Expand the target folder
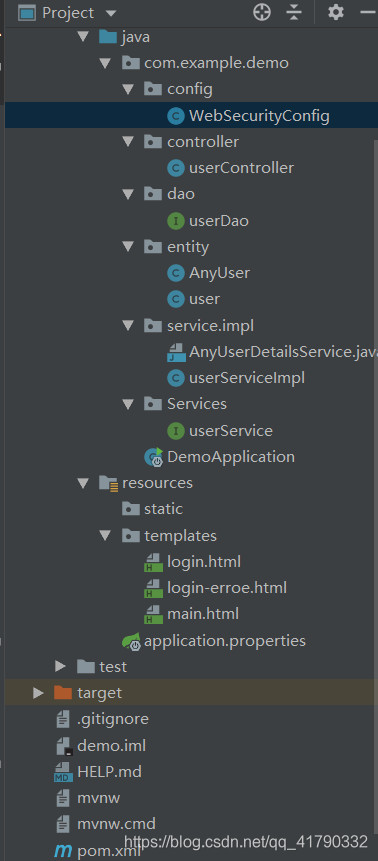The height and width of the screenshot is (861, 378). [38, 693]
